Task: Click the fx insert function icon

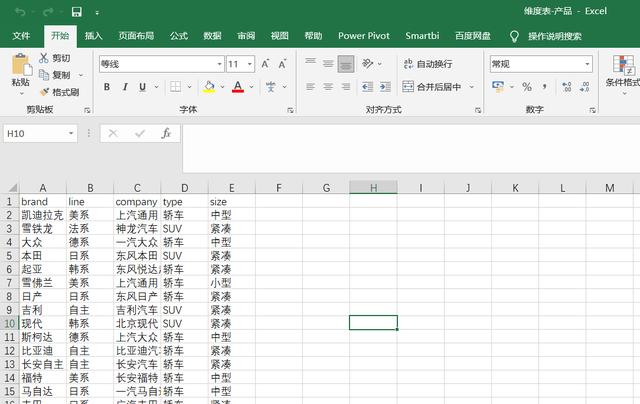Action: click(166, 133)
